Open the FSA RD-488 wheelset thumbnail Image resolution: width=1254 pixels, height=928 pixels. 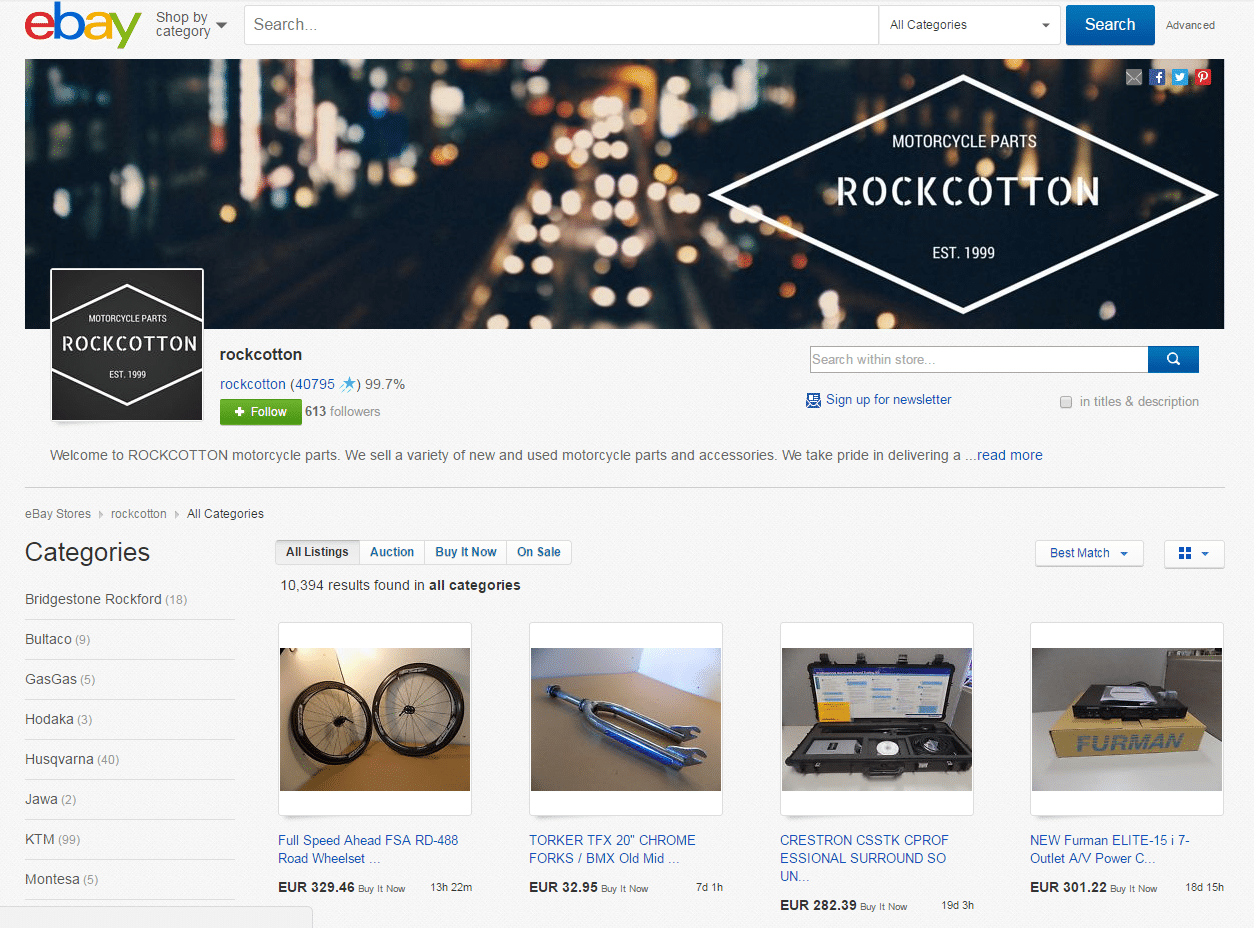click(x=375, y=719)
